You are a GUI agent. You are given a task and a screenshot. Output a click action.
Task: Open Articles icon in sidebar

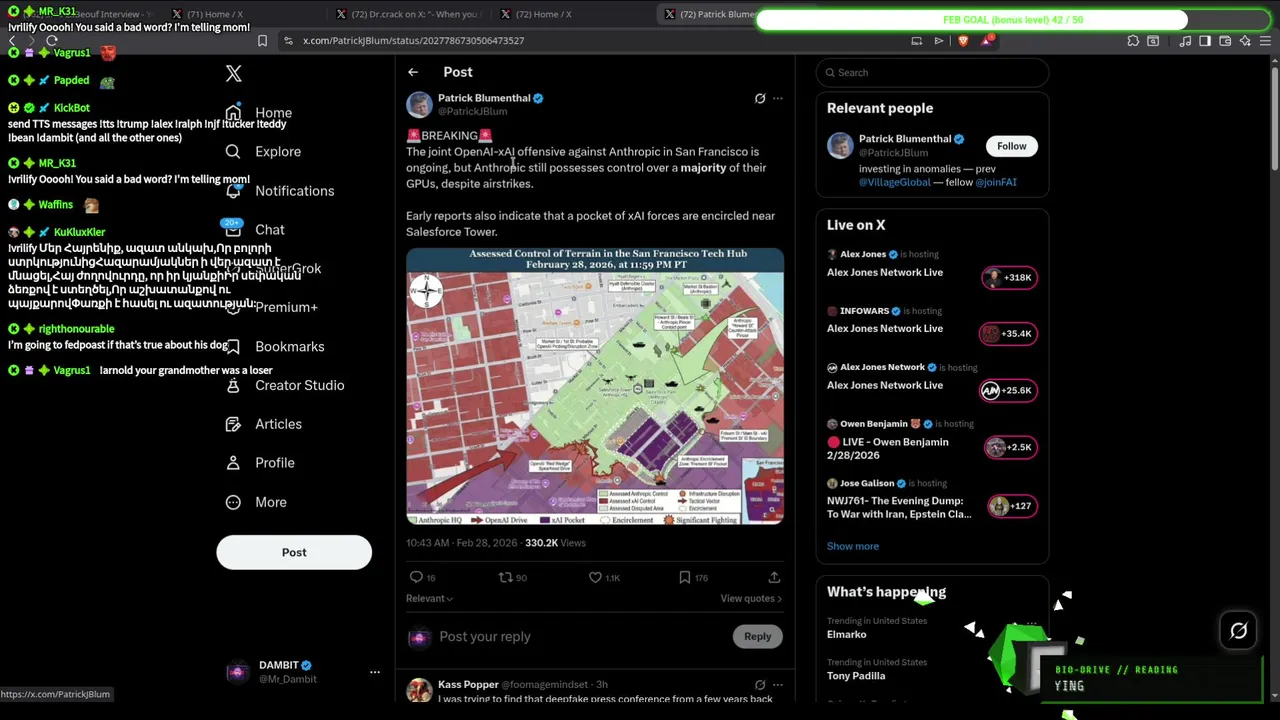(x=233, y=424)
